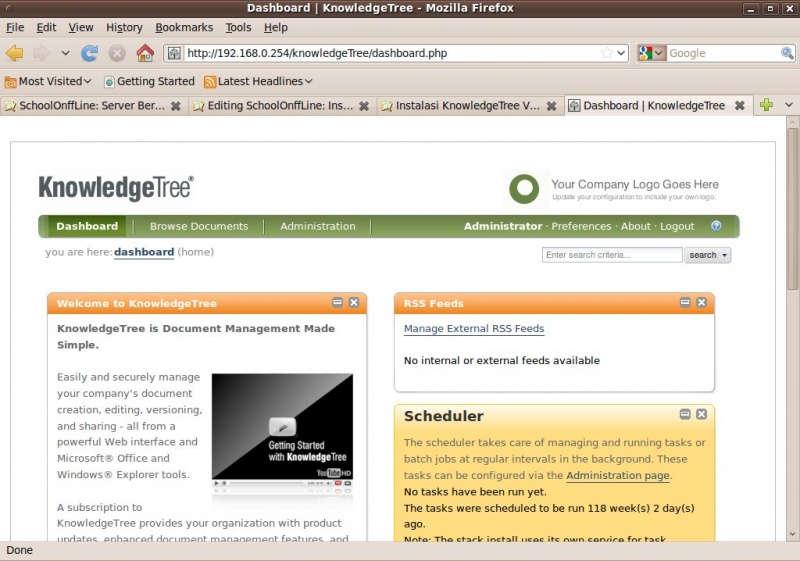
Task: Open the Help menu
Action: click(276, 28)
